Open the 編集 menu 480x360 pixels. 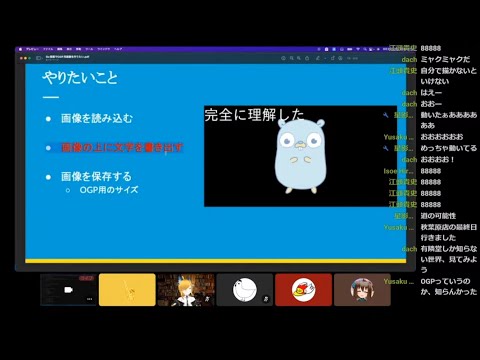point(60,49)
